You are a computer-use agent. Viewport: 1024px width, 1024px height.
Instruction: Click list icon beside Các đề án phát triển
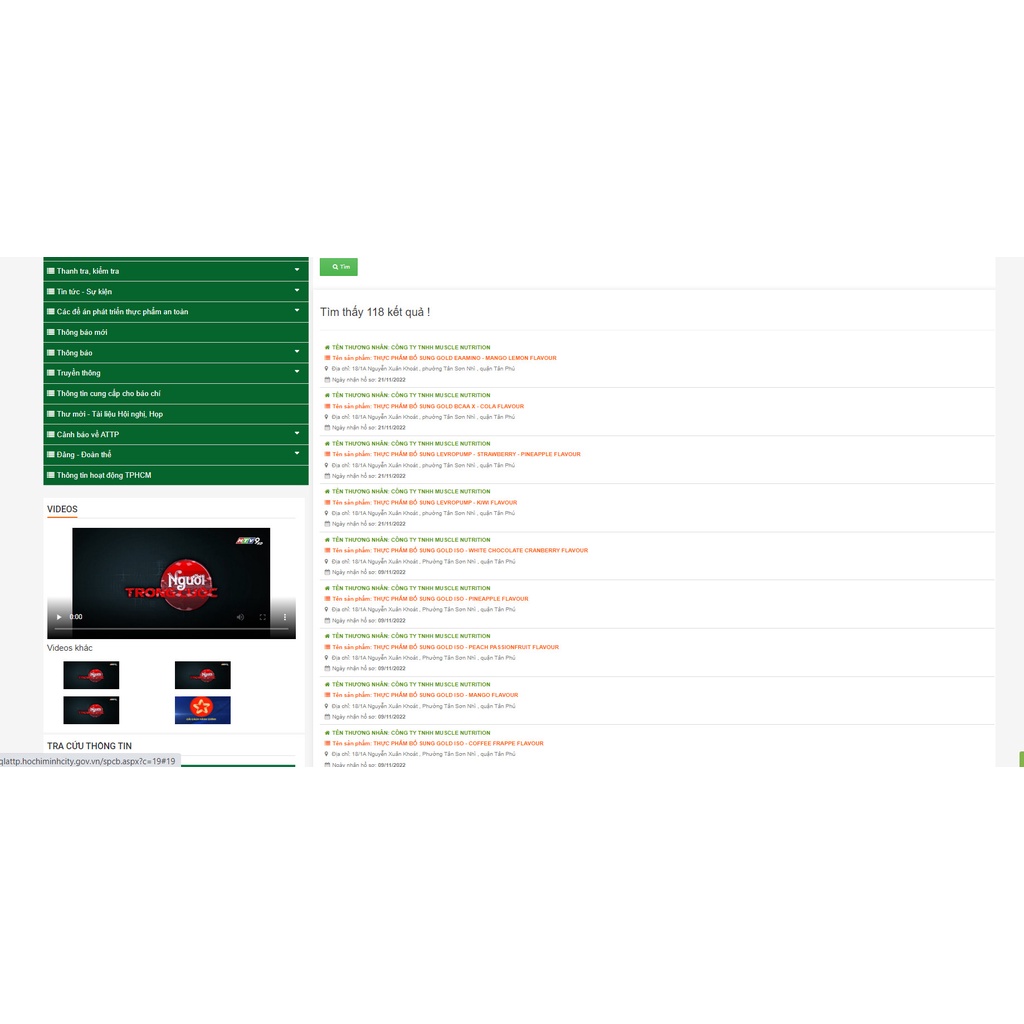coord(51,312)
